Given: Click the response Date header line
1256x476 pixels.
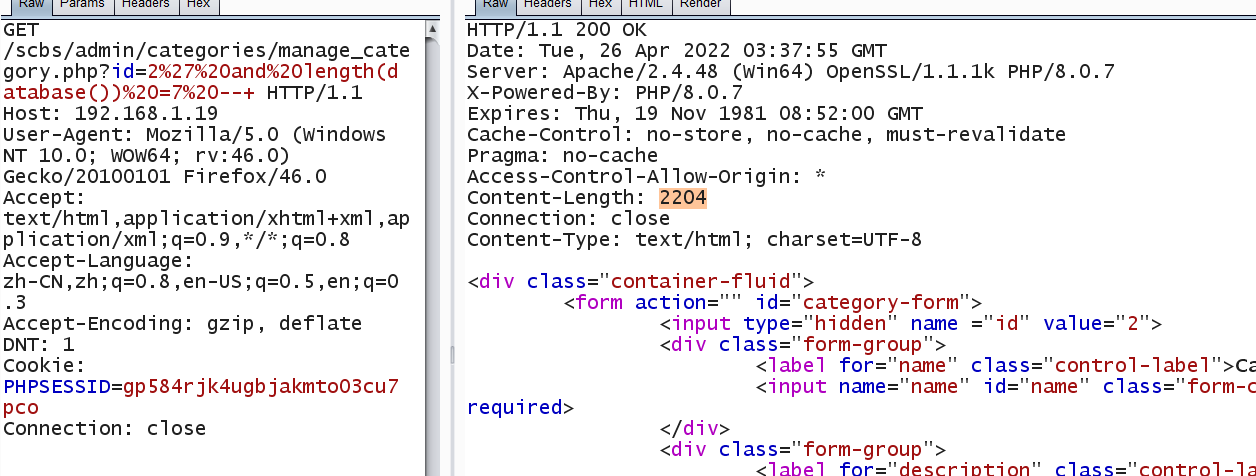Looking at the screenshot, I should coord(677,51).
